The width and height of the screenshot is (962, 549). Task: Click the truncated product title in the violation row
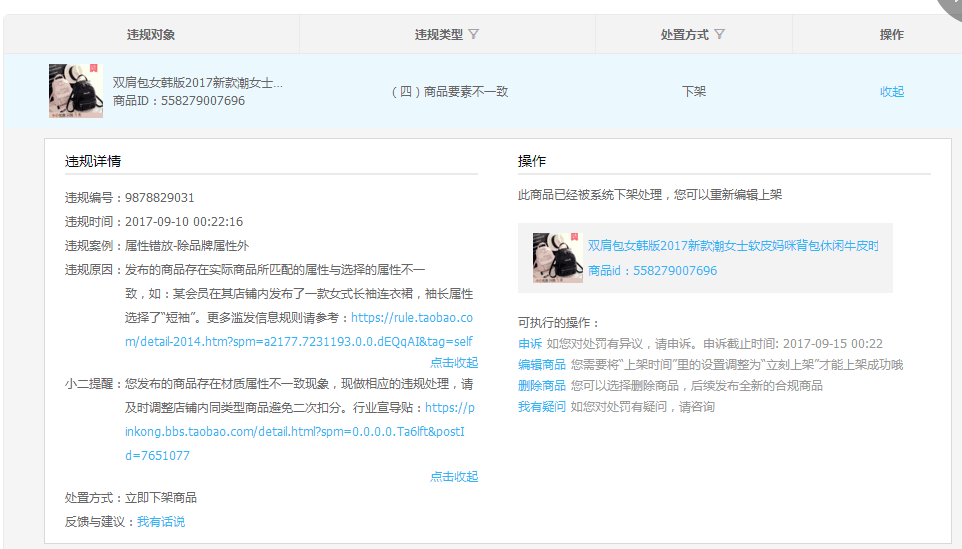point(197,83)
